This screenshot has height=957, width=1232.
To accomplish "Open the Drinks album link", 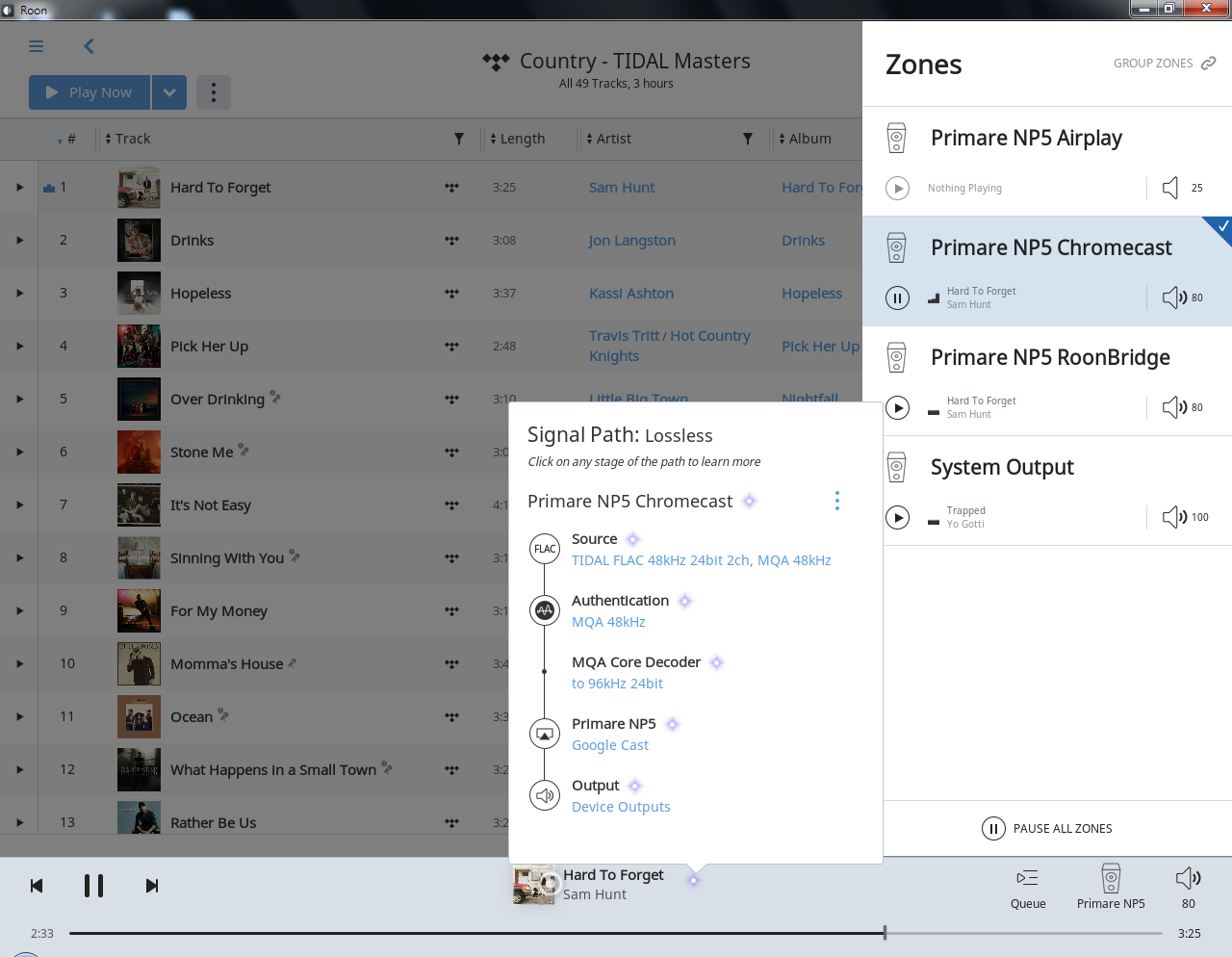I will (803, 241).
